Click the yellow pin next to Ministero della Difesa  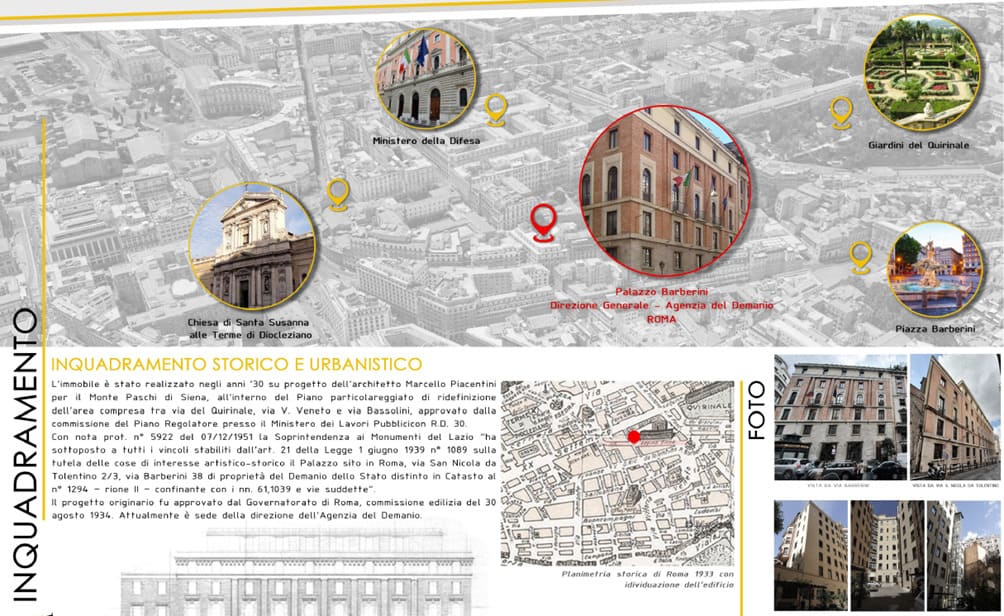(x=496, y=109)
